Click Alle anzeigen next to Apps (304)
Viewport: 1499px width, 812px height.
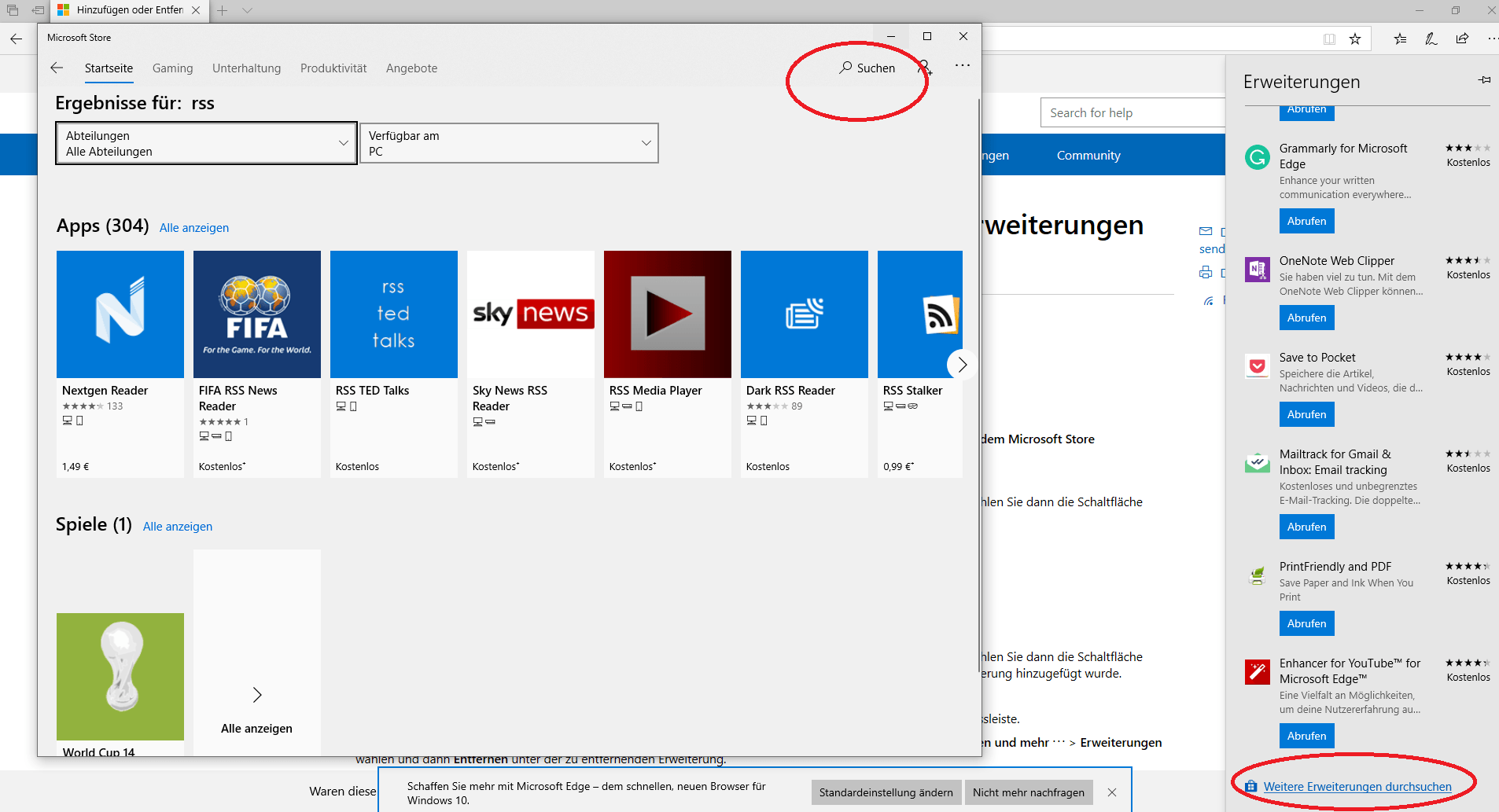[x=194, y=228]
